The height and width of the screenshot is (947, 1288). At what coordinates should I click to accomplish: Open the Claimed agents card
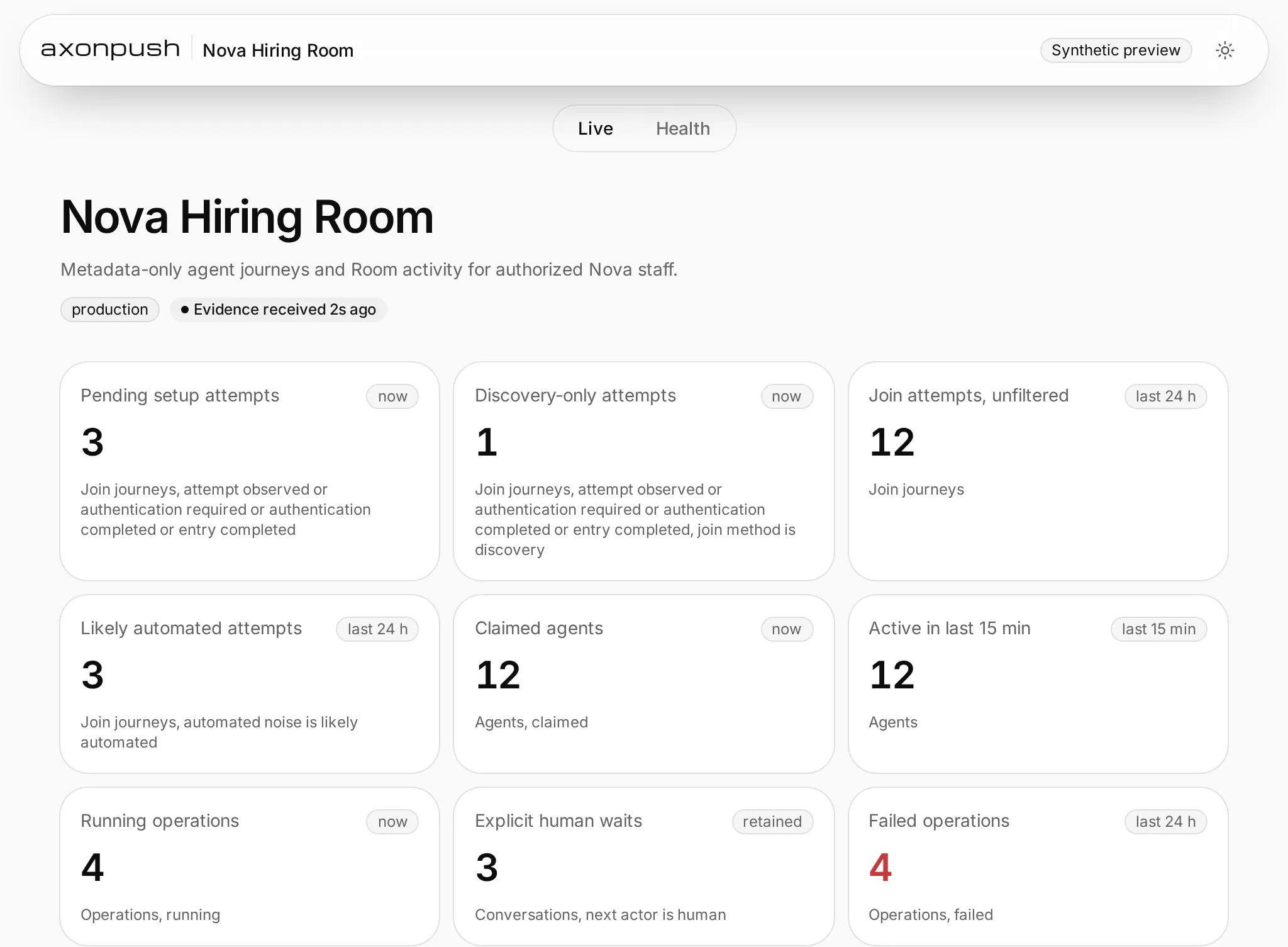[643, 683]
